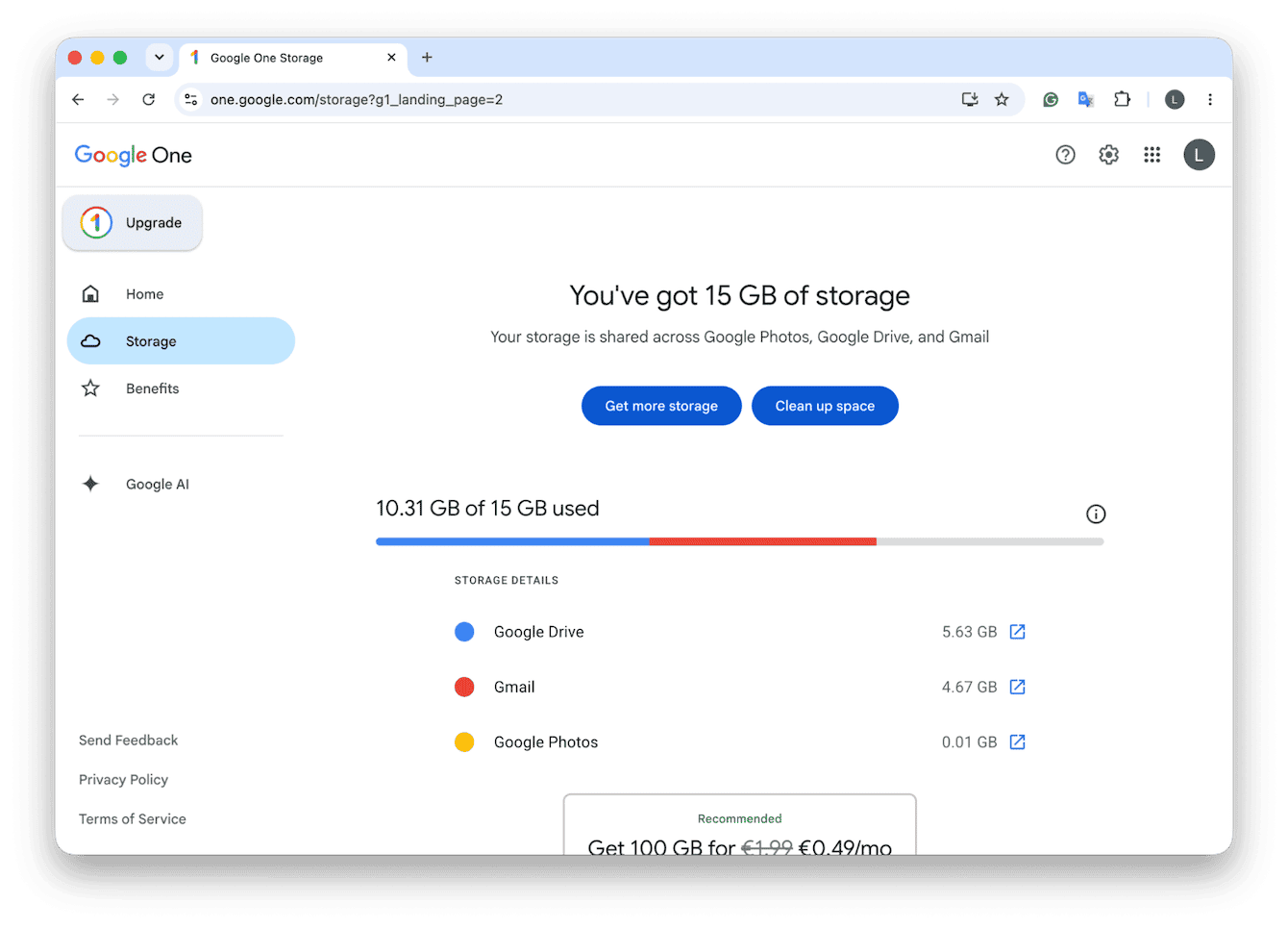
Task: Go to Home in sidebar
Action: click(x=181, y=293)
